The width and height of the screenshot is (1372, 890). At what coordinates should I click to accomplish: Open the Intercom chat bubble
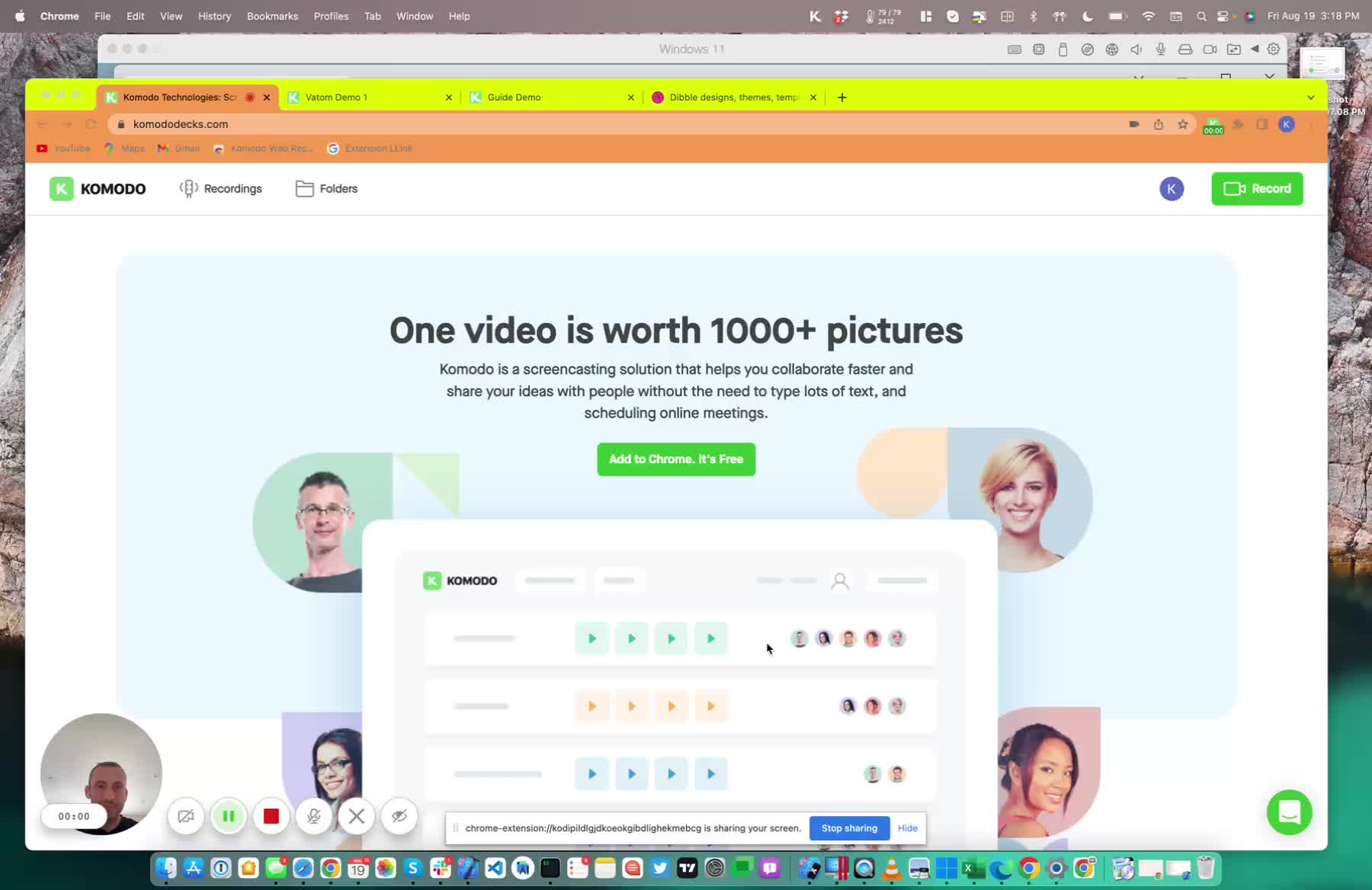pos(1288,812)
